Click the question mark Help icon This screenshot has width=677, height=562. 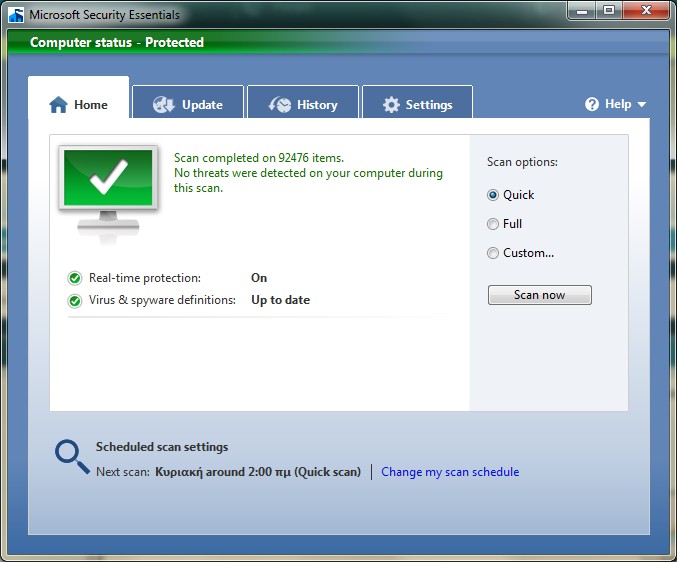pos(592,104)
